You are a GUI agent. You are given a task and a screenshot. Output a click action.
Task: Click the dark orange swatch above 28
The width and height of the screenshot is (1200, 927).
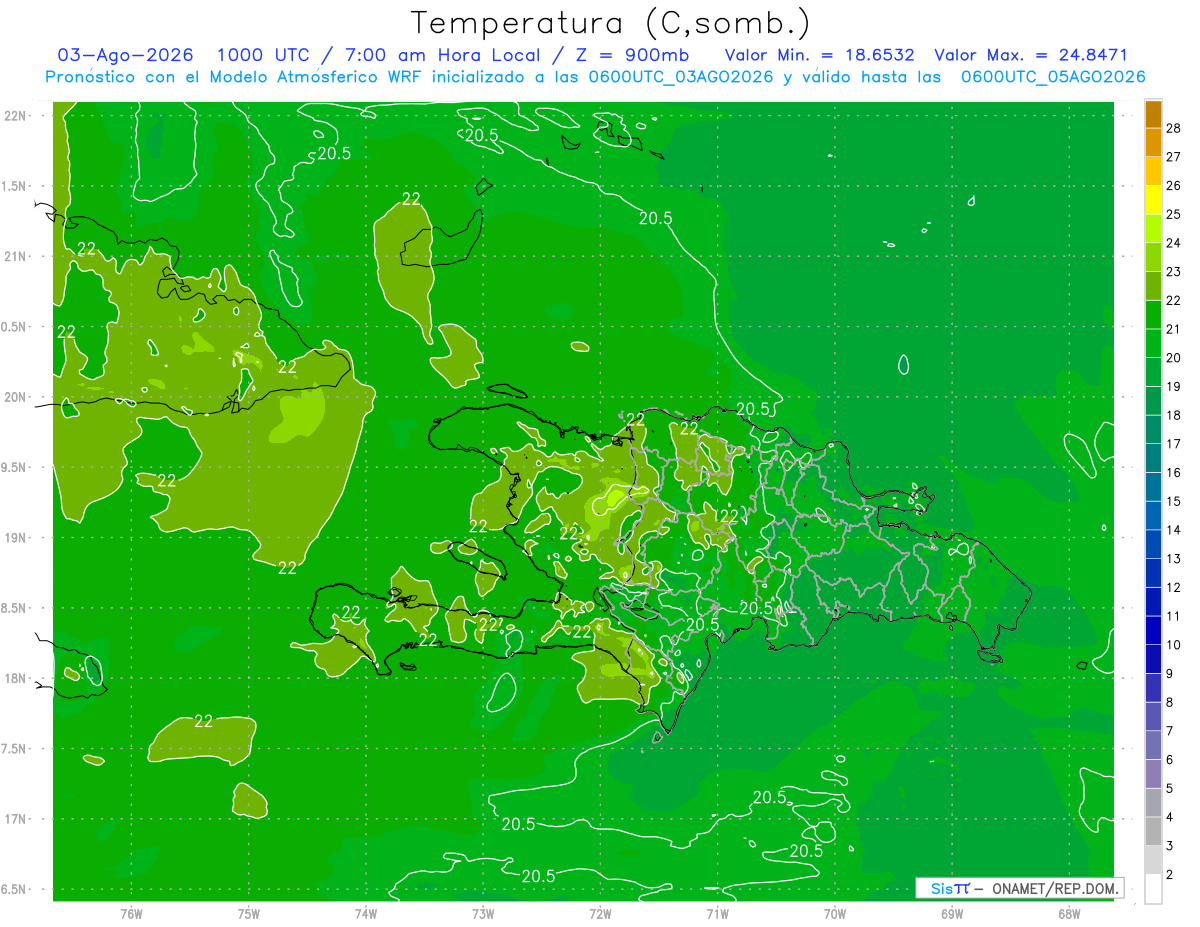click(1153, 113)
